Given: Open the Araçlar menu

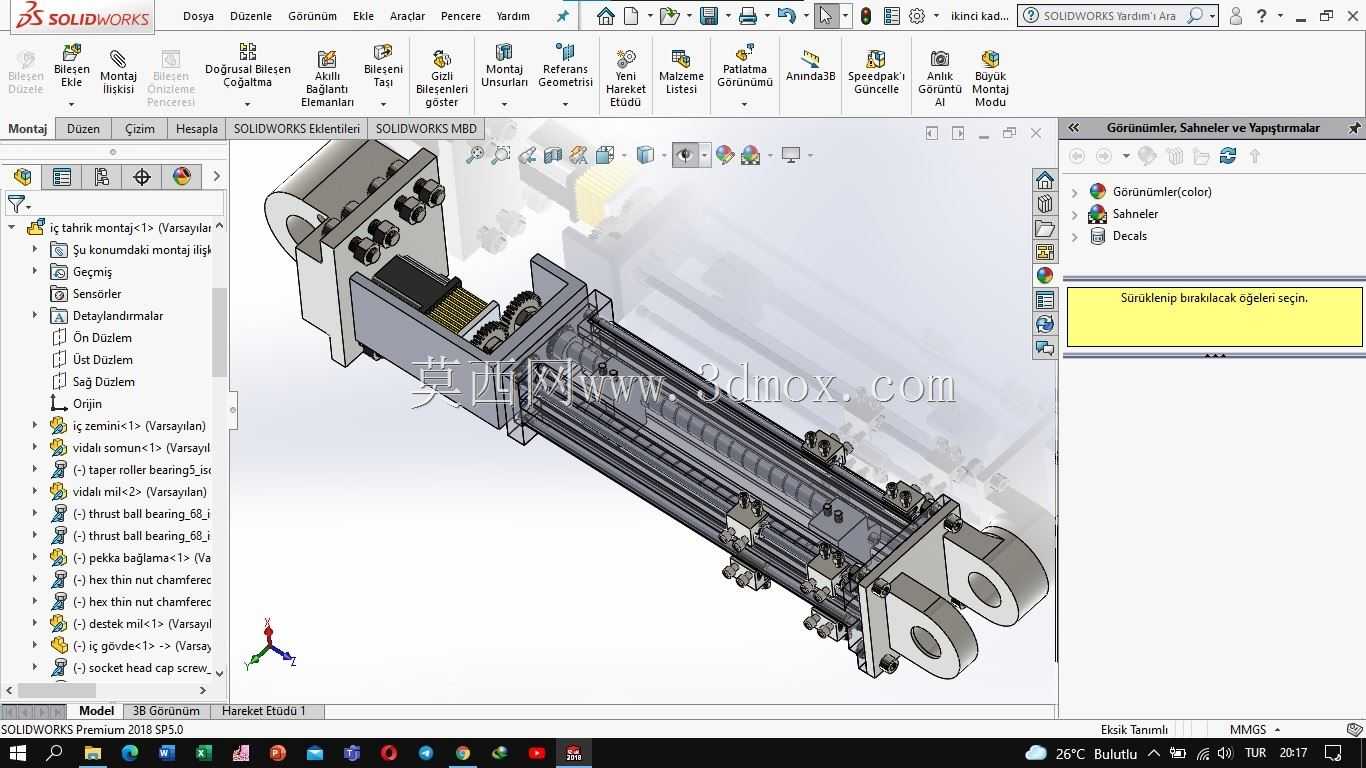Looking at the screenshot, I should click(x=407, y=16).
